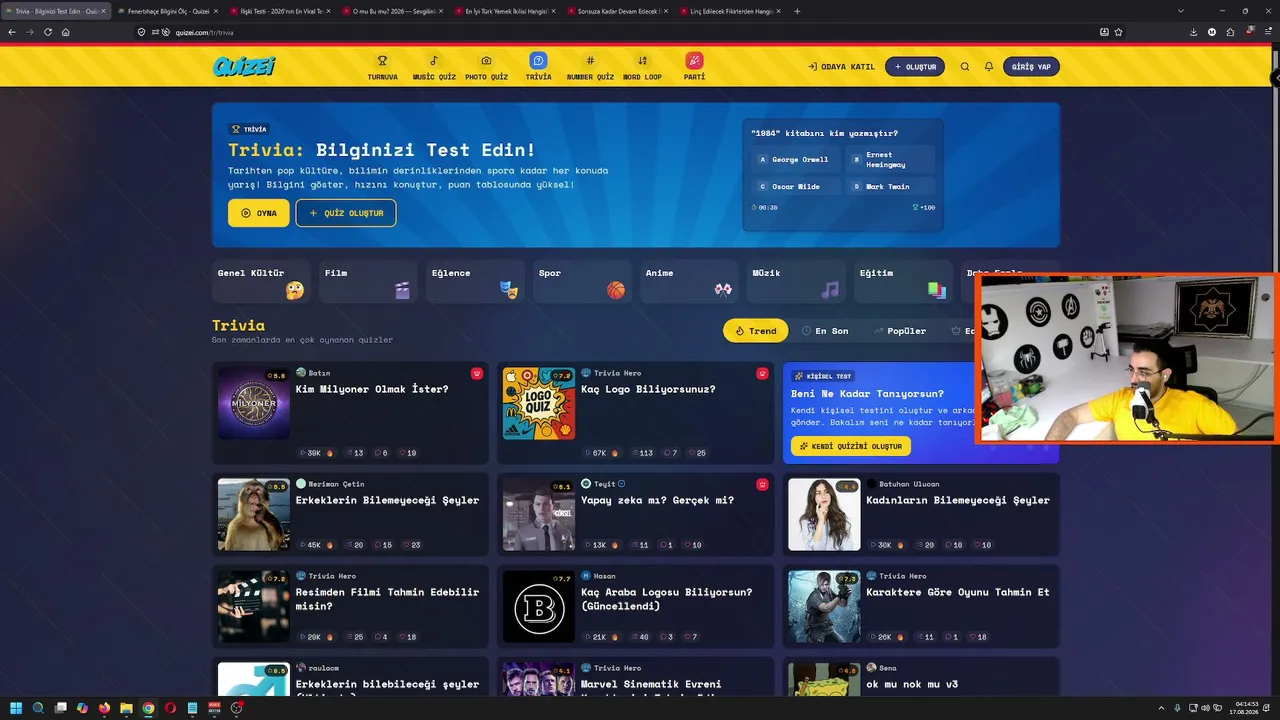Open Chrome from the taskbar

tap(148, 708)
